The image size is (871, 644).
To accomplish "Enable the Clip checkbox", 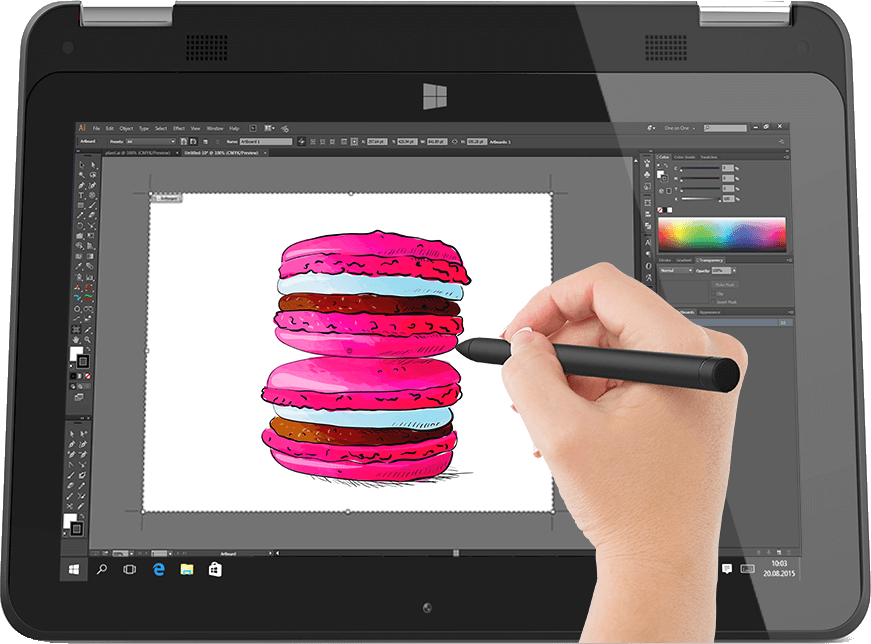I will [x=713, y=293].
